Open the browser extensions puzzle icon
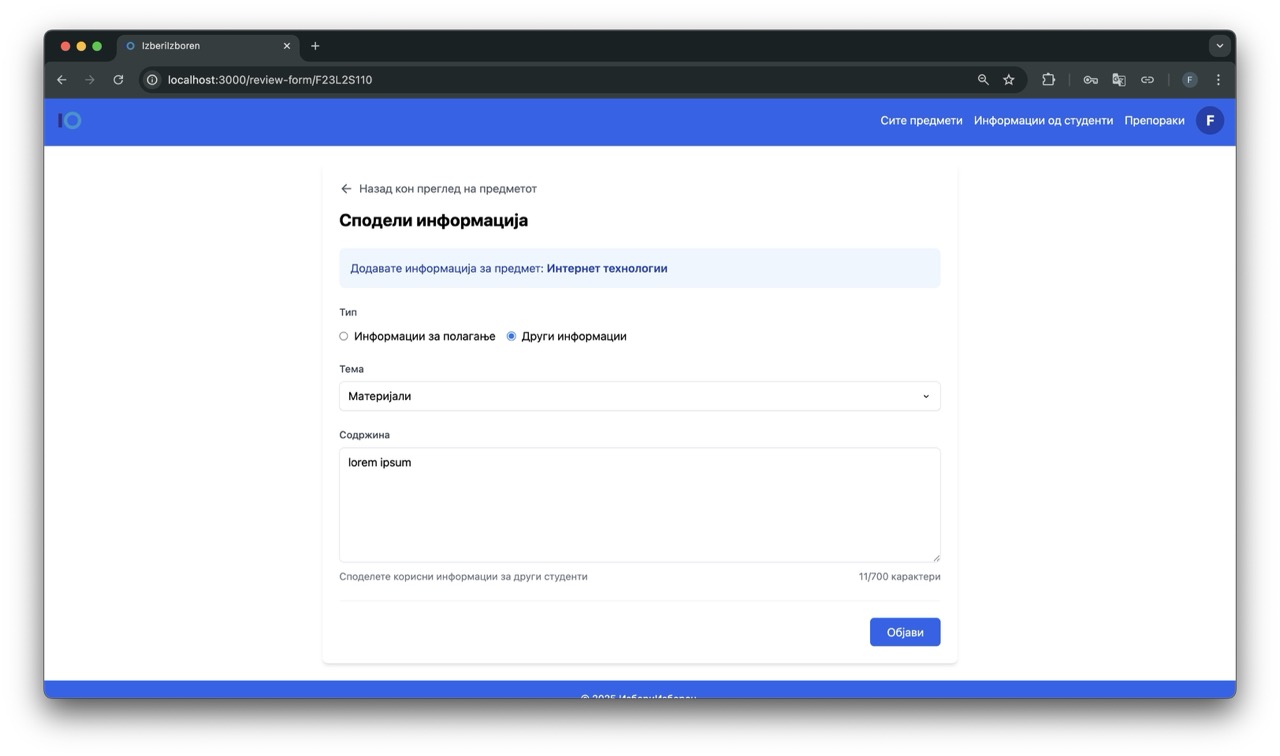This screenshot has width=1280, height=756. coord(1048,80)
